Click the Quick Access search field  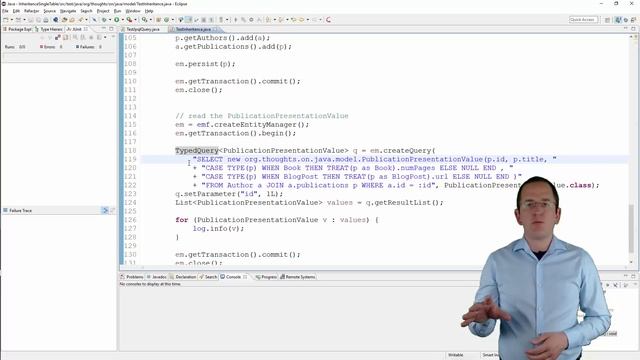click(583, 20)
